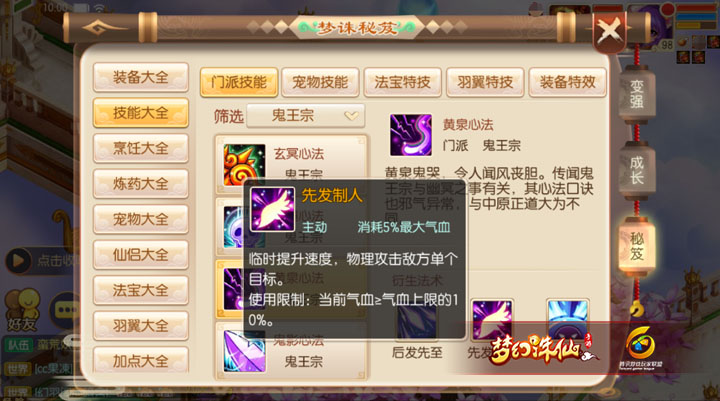Open the 好友 friends icon

(22, 310)
